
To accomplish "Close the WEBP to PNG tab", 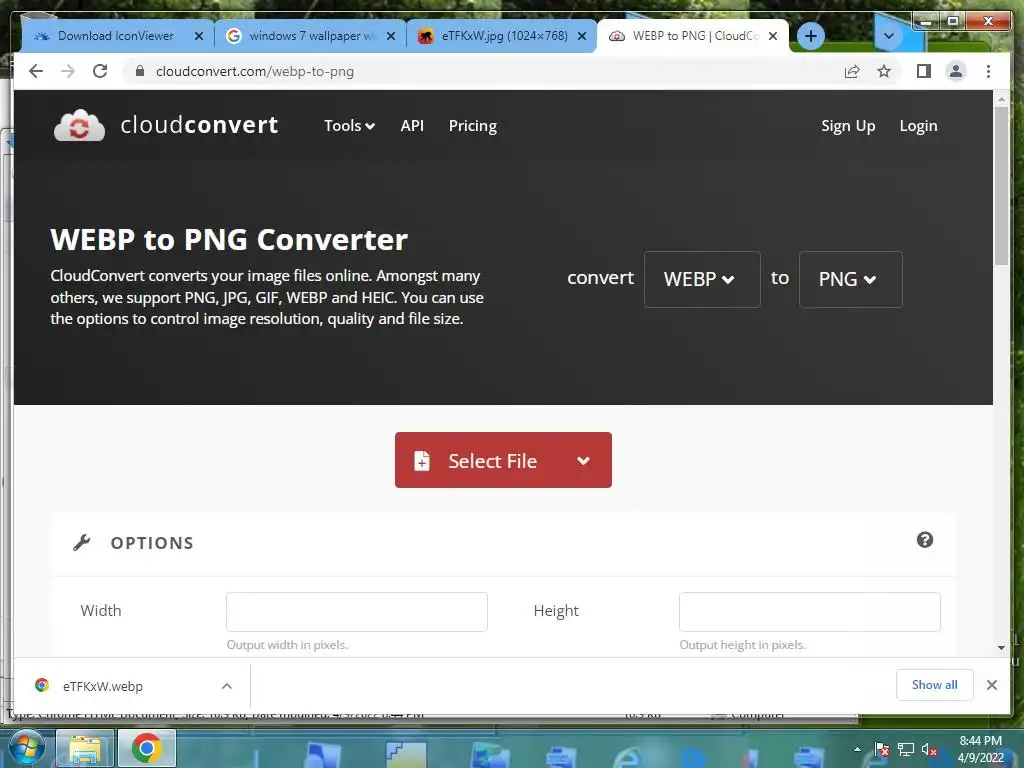I will click(773, 36).
